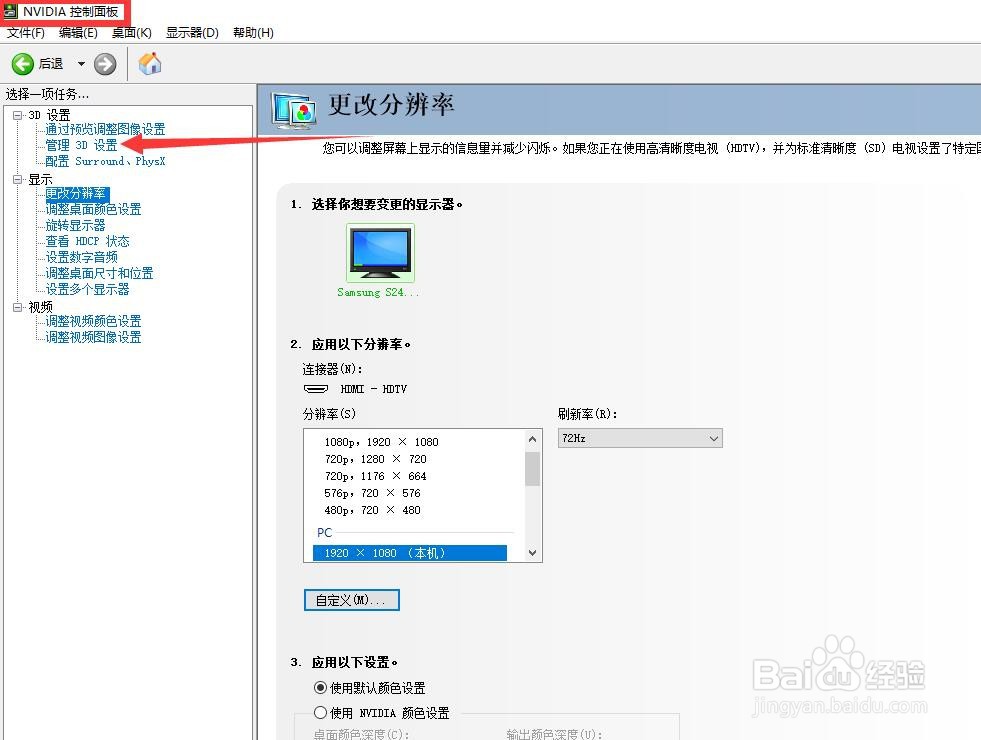Select the Samsung S24 monitor thumbnail
The image size is (981, 740).
click(380, 253)
